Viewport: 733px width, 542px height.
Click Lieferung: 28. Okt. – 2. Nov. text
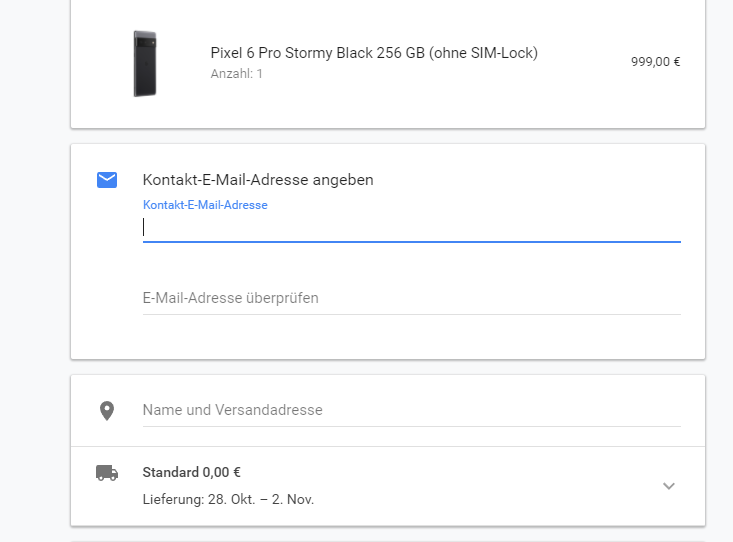point(228,499)
